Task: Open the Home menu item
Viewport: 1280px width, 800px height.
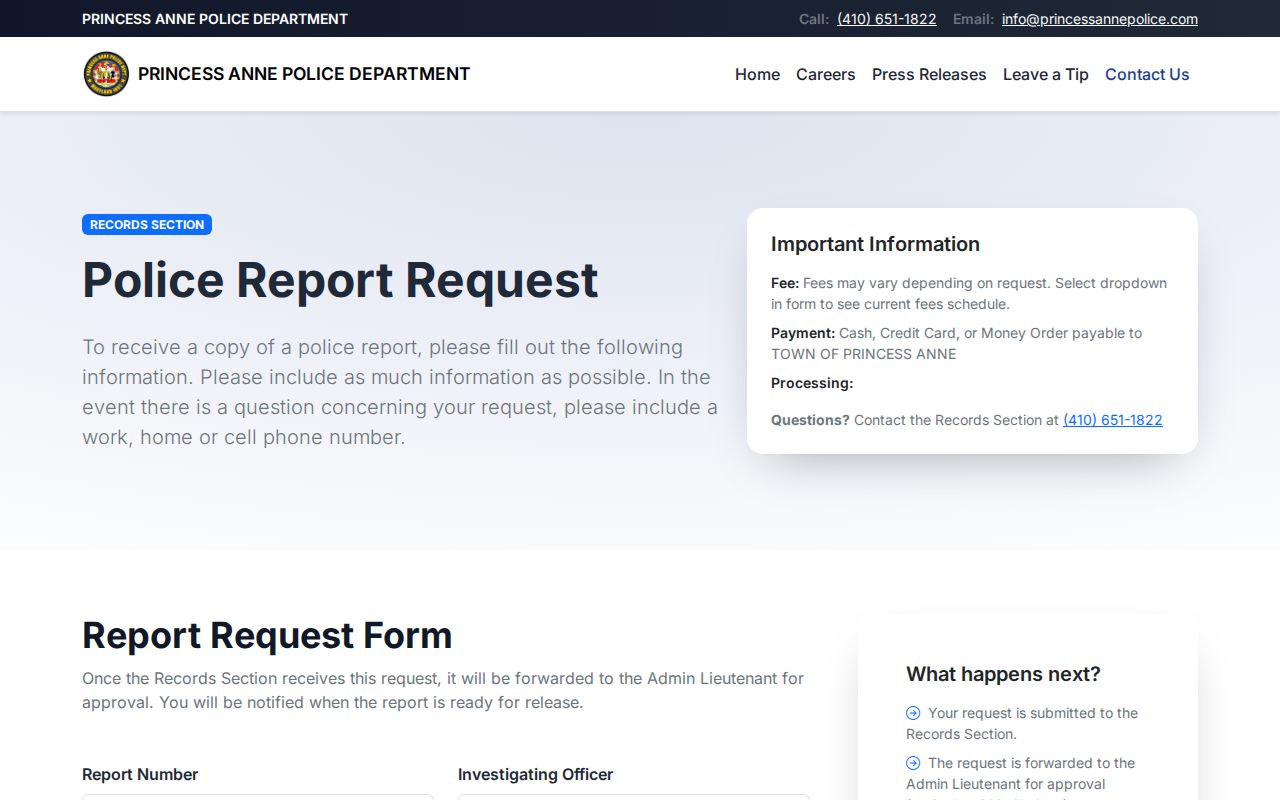Action: (757, 74)
